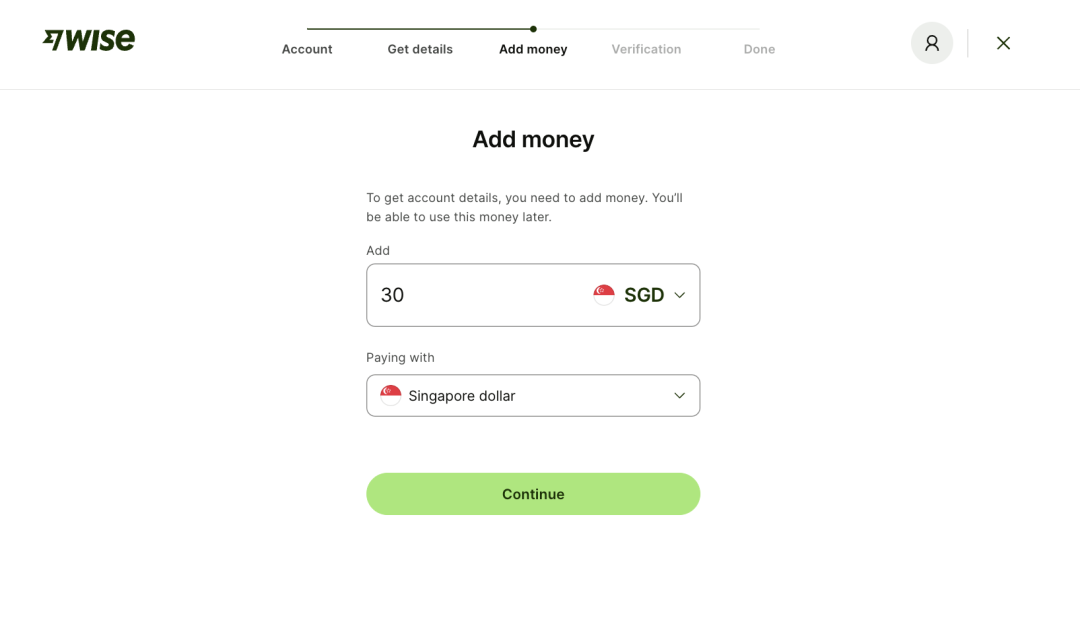
Task: Open the Singapore dollar payment dropdown
Action: (x=679, y=396)
